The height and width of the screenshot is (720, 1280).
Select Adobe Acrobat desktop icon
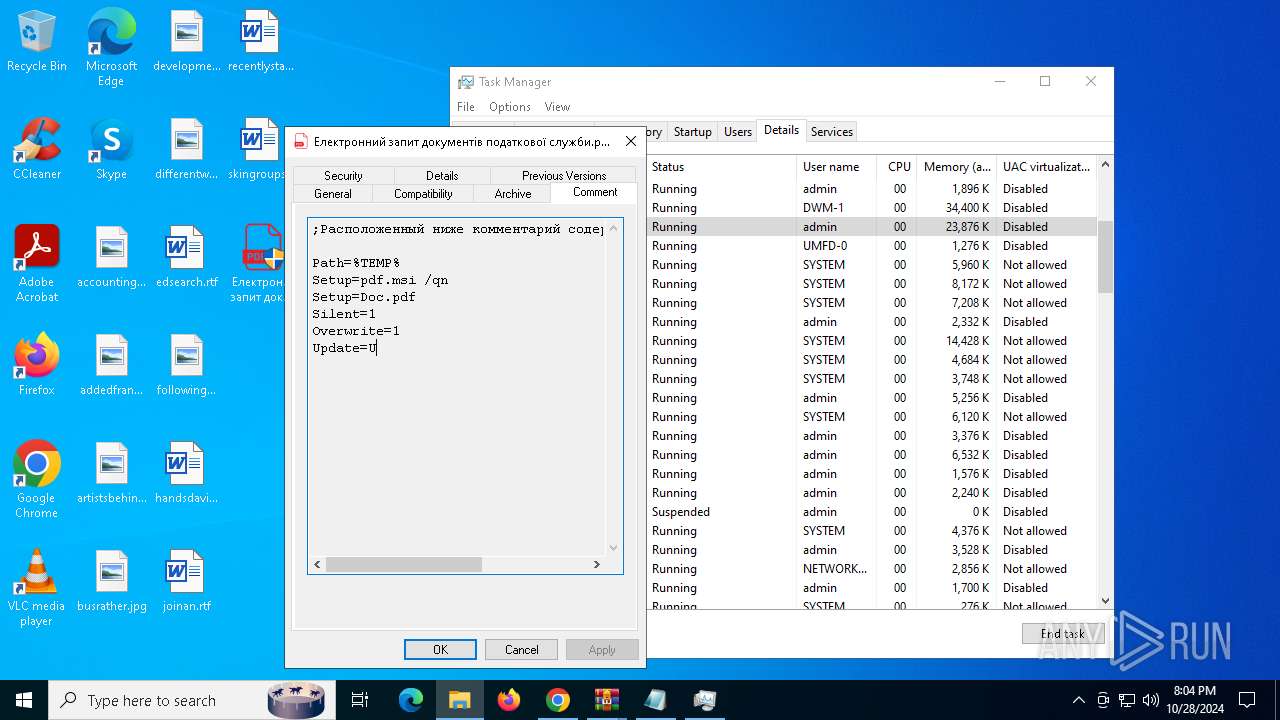pos(37,264)
